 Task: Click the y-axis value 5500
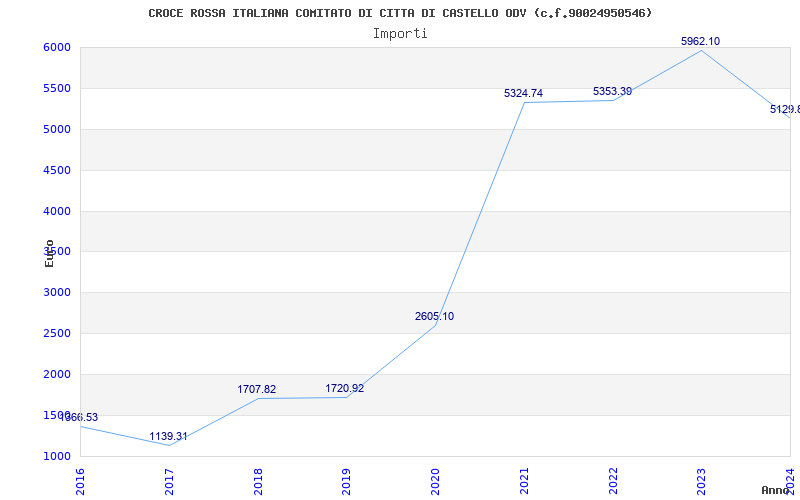point(57,88)
